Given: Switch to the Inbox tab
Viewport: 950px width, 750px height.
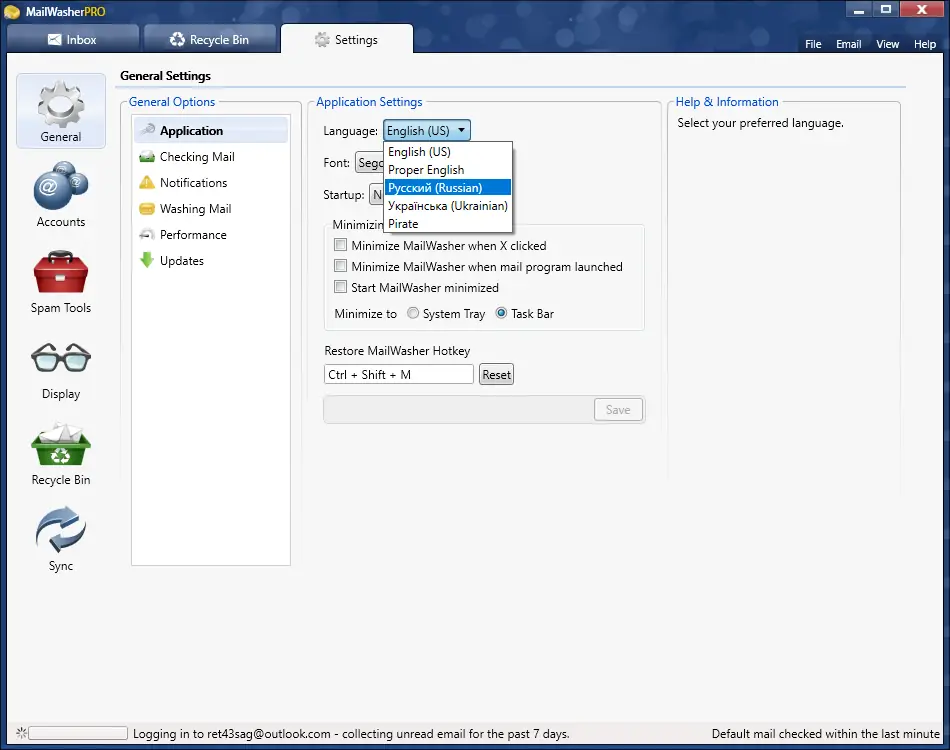Looking at the screenshot, I should [72, 39].
